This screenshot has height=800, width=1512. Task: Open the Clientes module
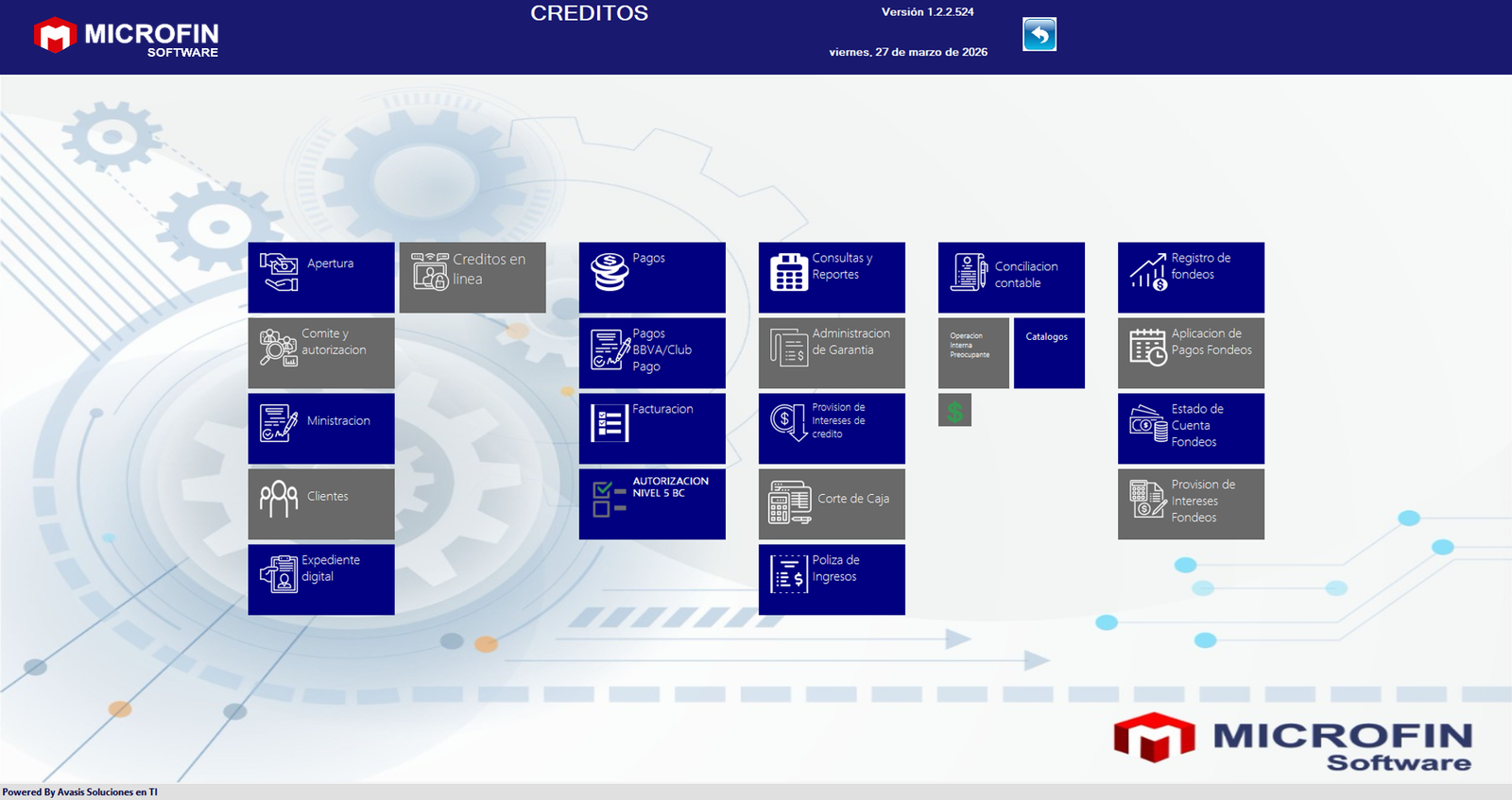(321, 503)
